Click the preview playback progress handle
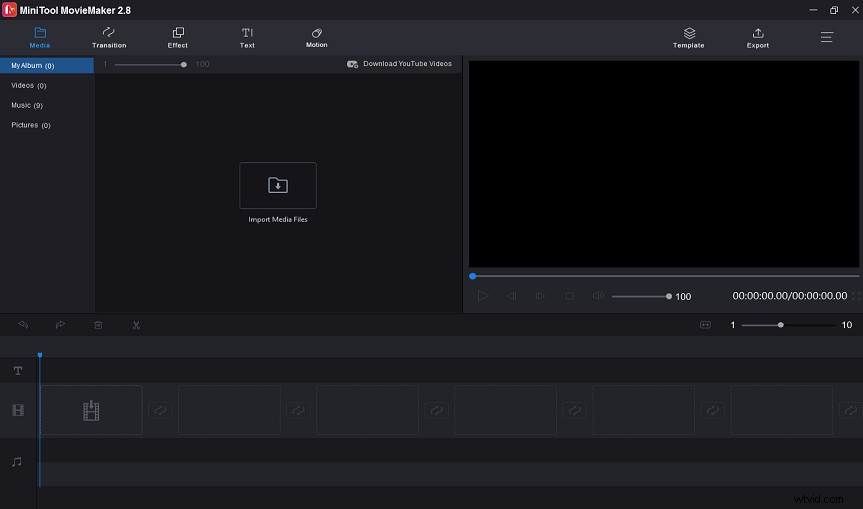The image size is (863, 509). click(473, 276)
